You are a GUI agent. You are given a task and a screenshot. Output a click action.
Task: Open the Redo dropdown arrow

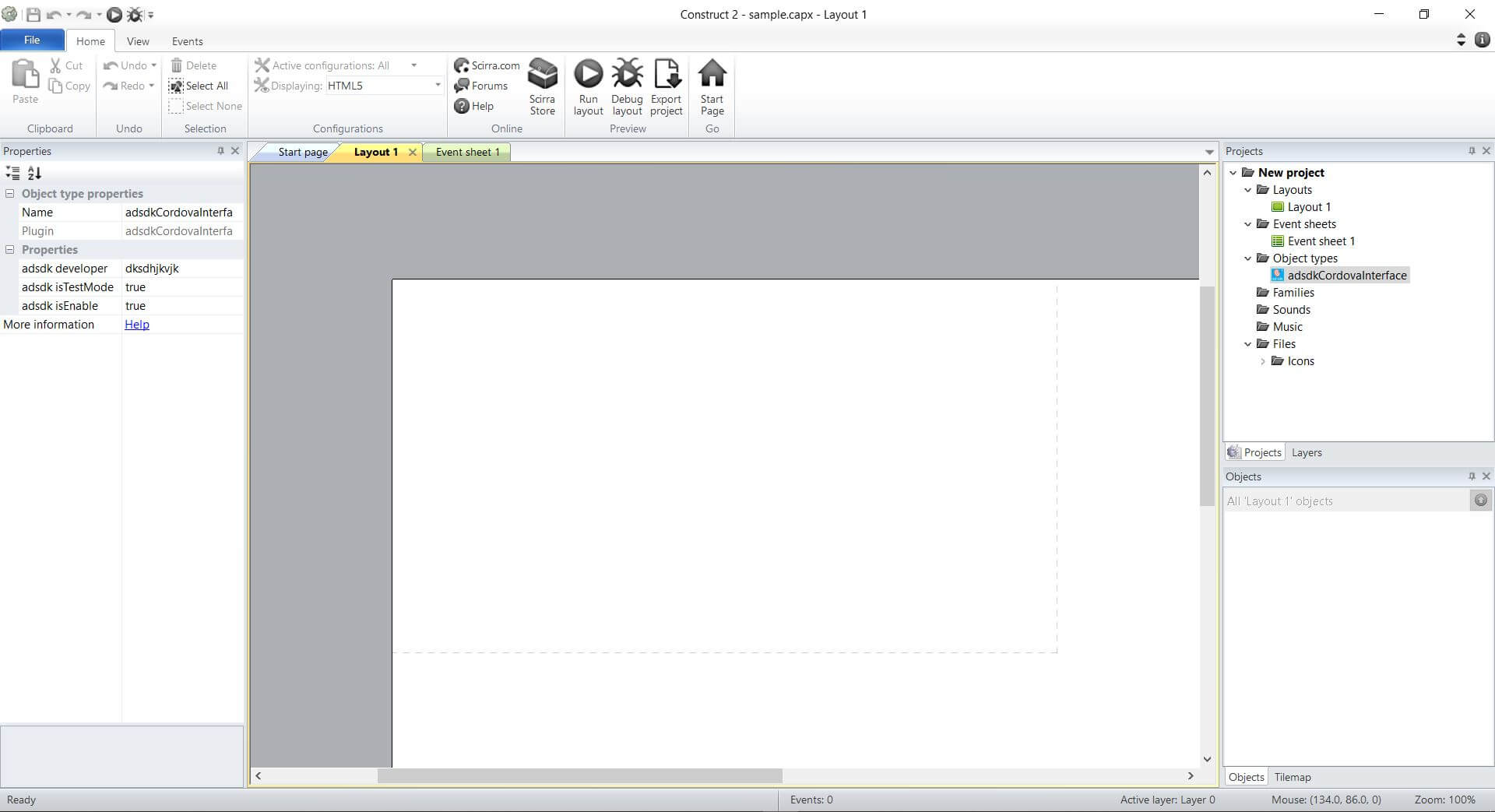tap(151, 86)
